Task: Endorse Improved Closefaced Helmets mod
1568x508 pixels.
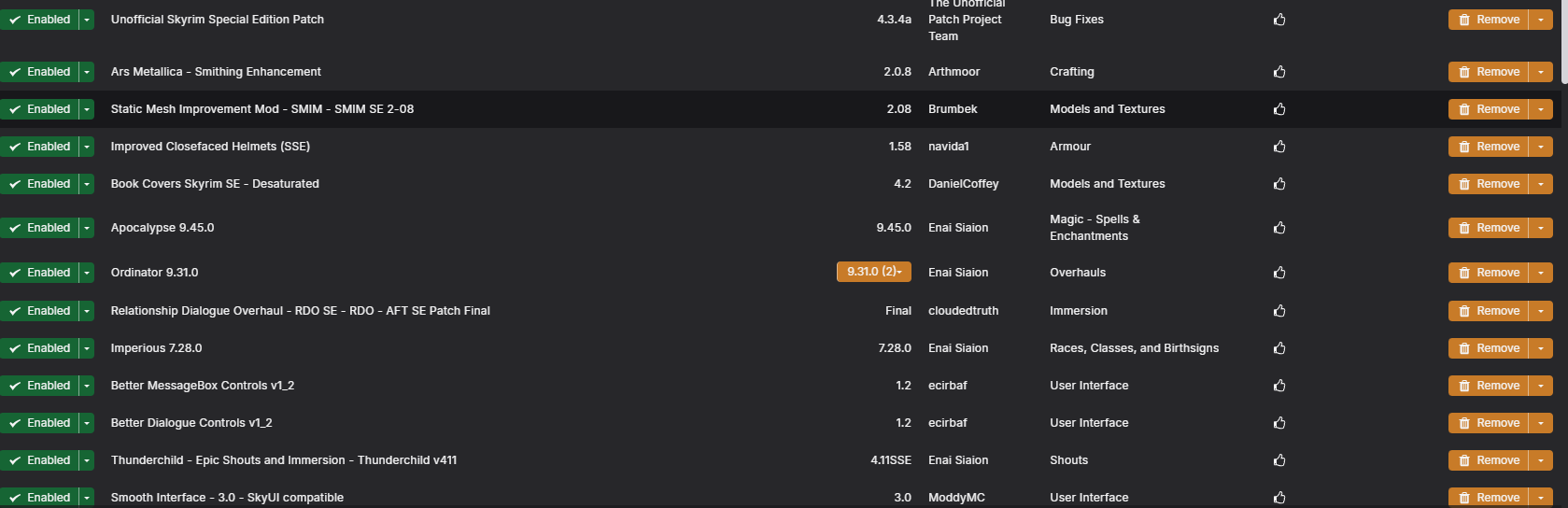Action: point(1279,147)
